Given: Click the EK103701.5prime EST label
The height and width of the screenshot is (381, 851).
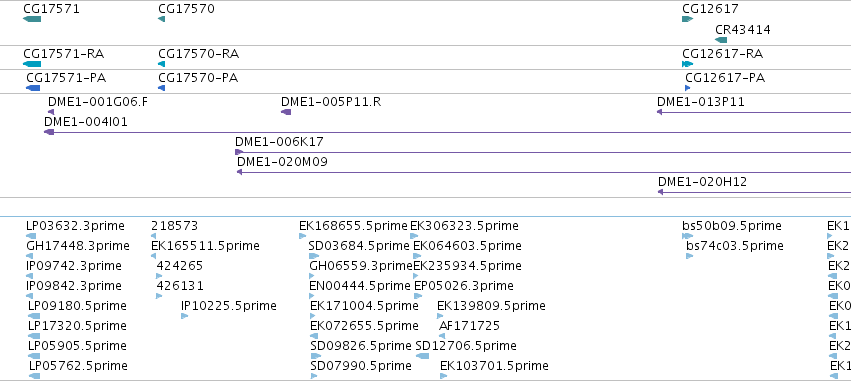Looking at the screenshot, I should (494, 366).
